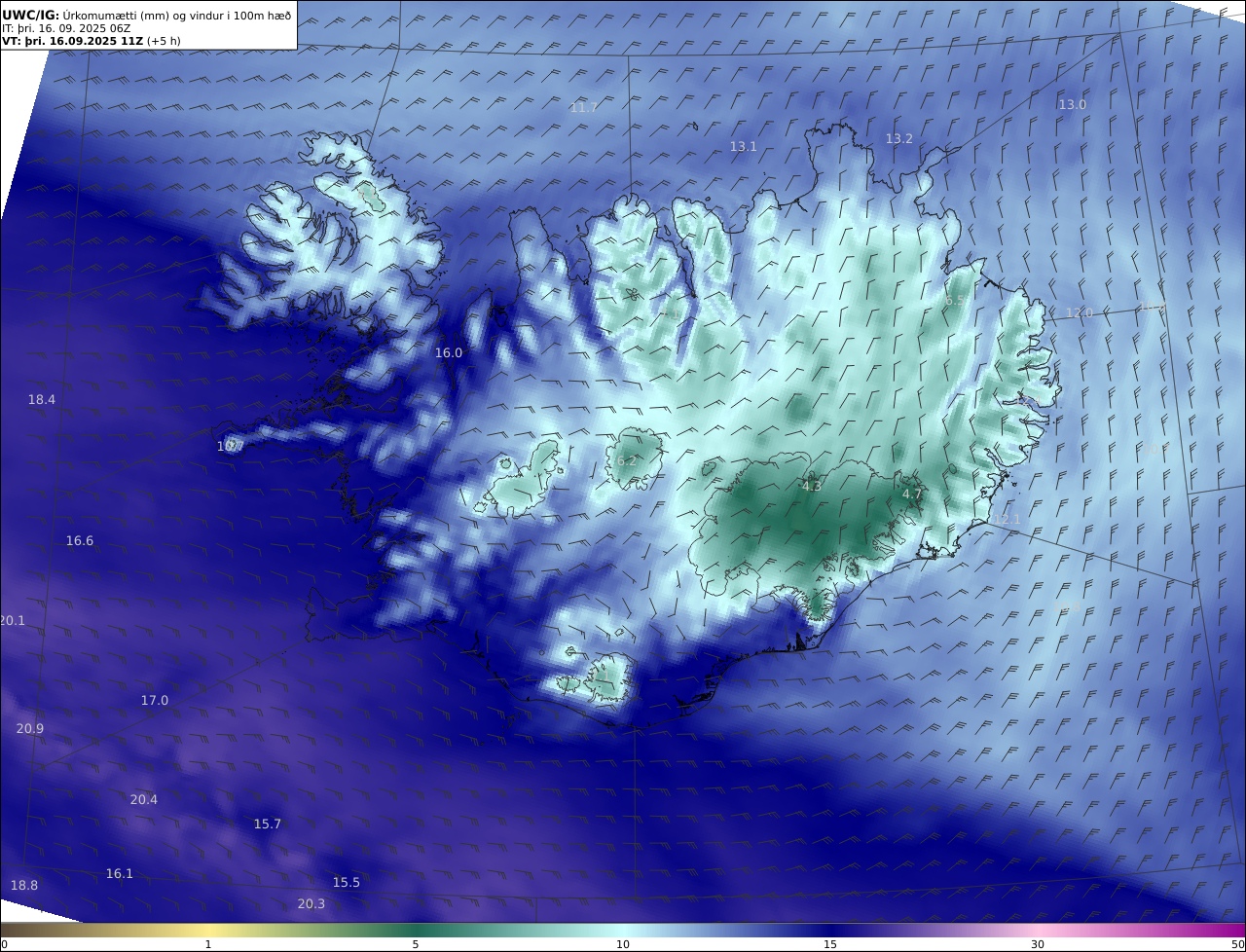Select the 20.4 value label

click(144, 800)
